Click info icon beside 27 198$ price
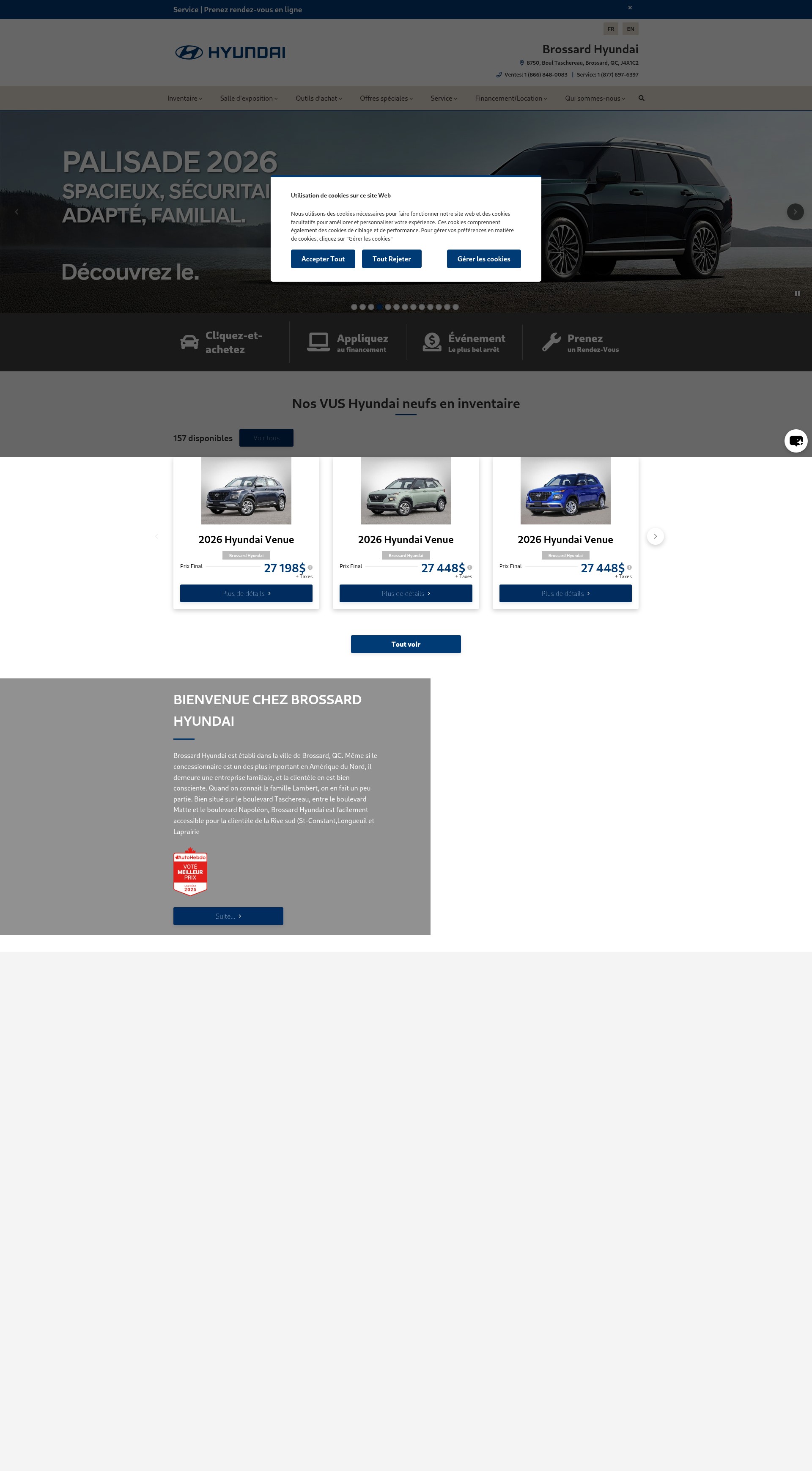Image resolution: width=812 pixels, height=1471 pixels. (310, 568)
